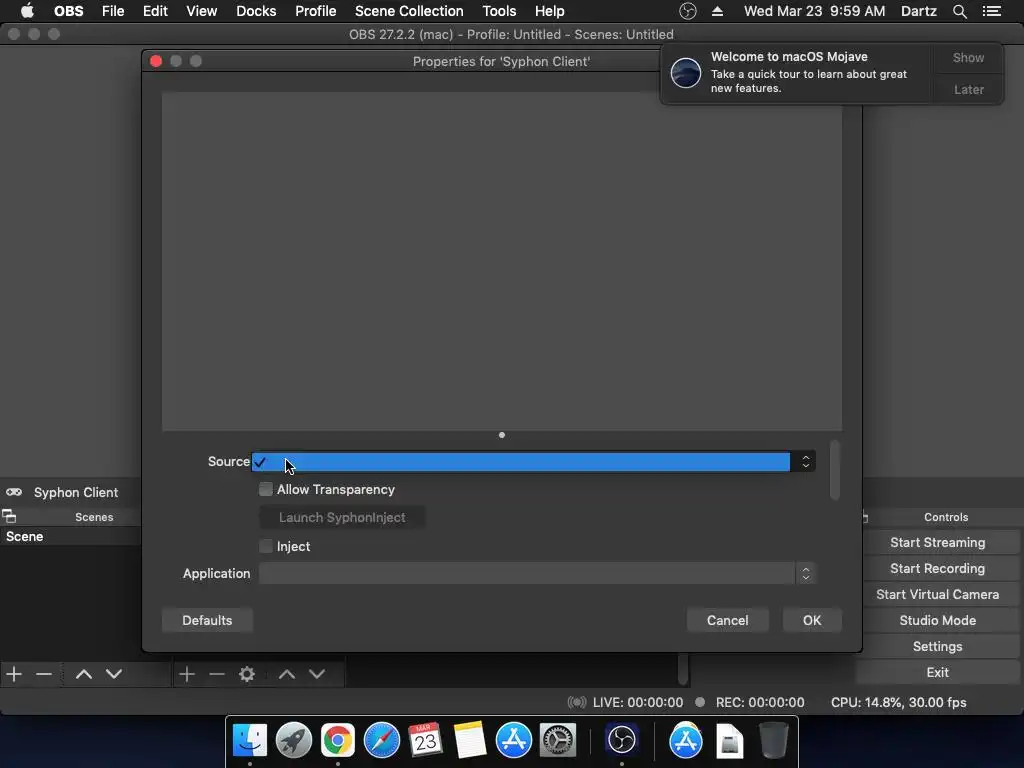The image size is (1024, 768).
Task: Click the Dartz user name in menu bar
Action: tap(919, 11)
